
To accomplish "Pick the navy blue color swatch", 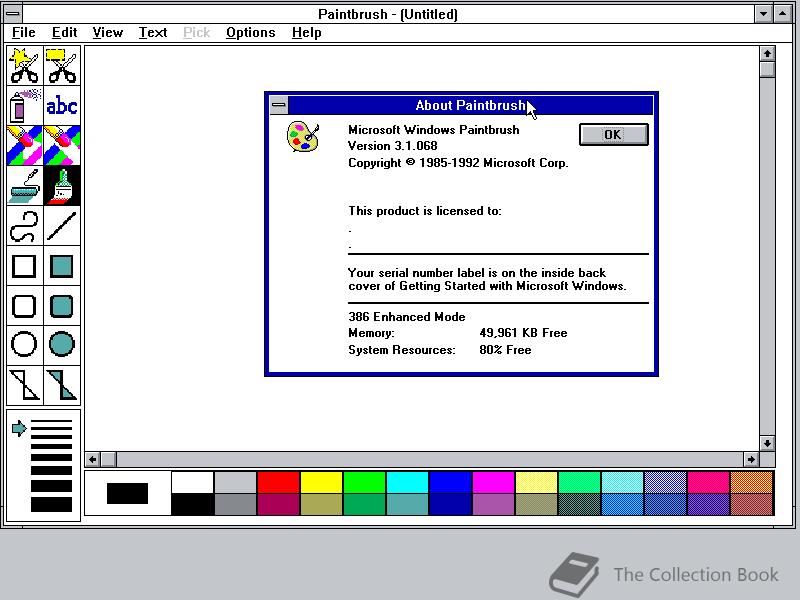I will click(x=450, y=505).
